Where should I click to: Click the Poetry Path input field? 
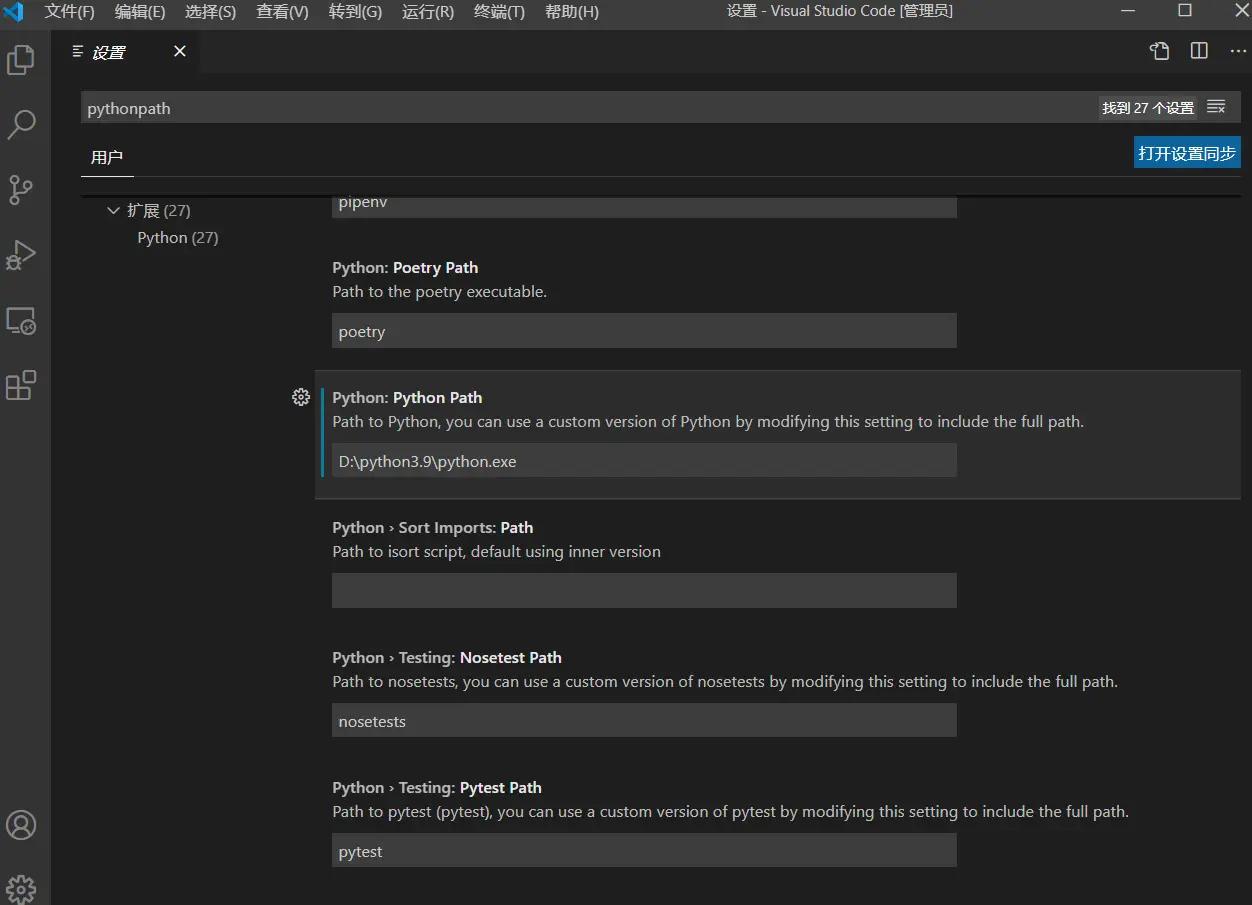click(644, 331)
